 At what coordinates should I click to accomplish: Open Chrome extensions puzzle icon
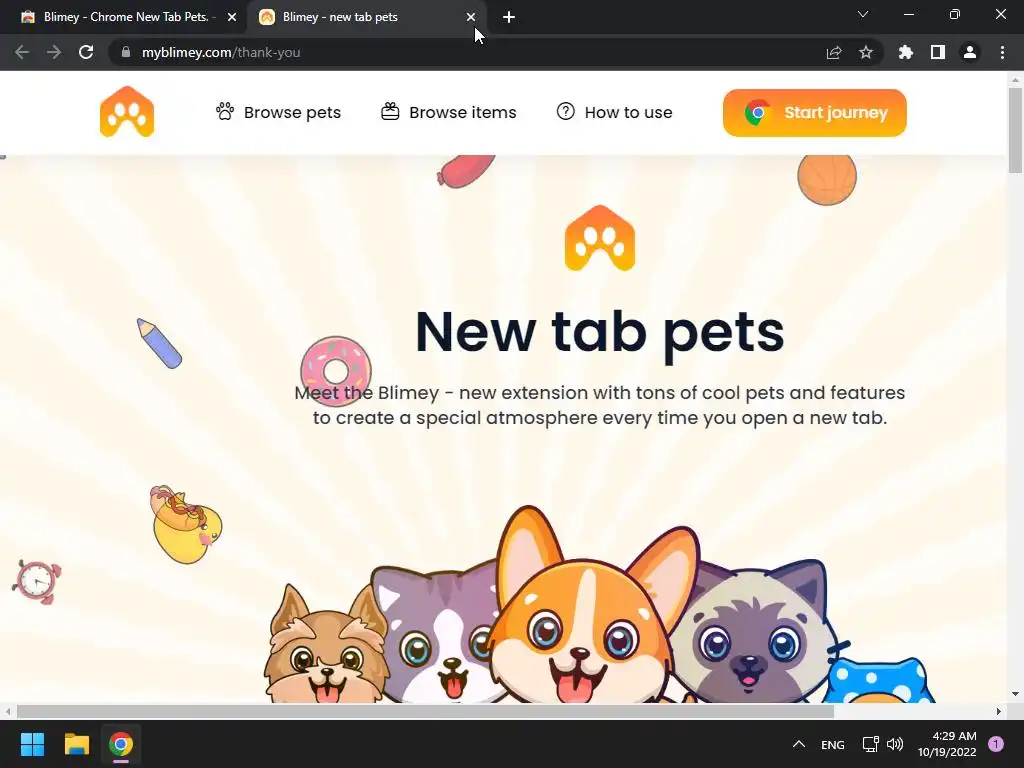pos(905,52)
